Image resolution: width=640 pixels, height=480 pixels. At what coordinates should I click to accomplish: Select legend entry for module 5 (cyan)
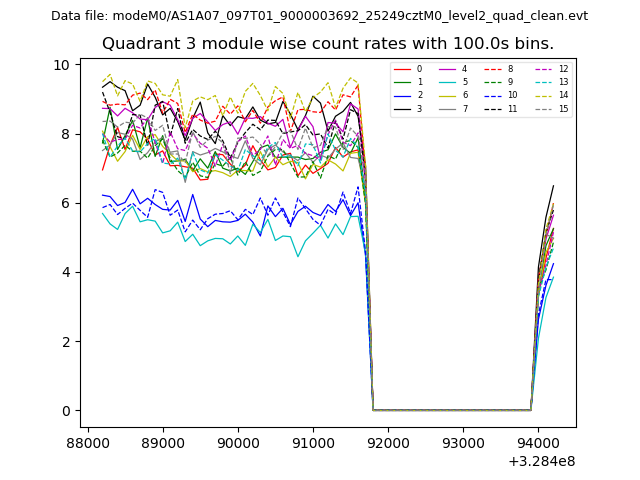tap(447, 82)
